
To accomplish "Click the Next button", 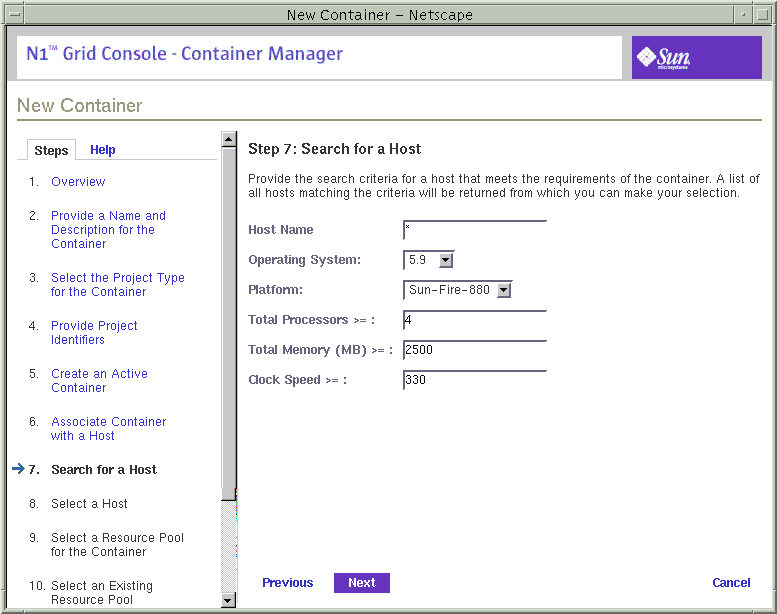I will coord(362,583).
